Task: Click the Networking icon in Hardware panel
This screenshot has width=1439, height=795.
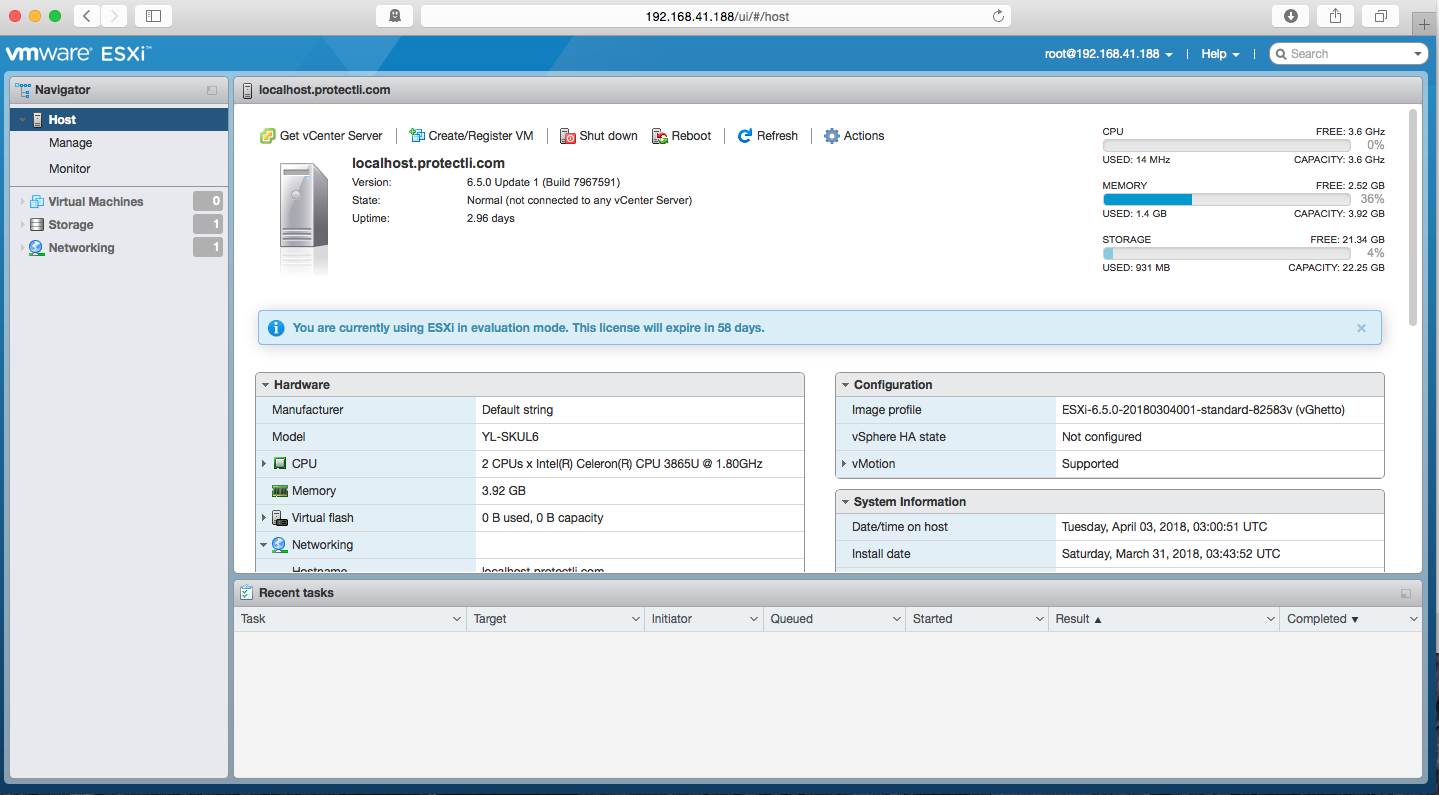Action: coord(280,545)
